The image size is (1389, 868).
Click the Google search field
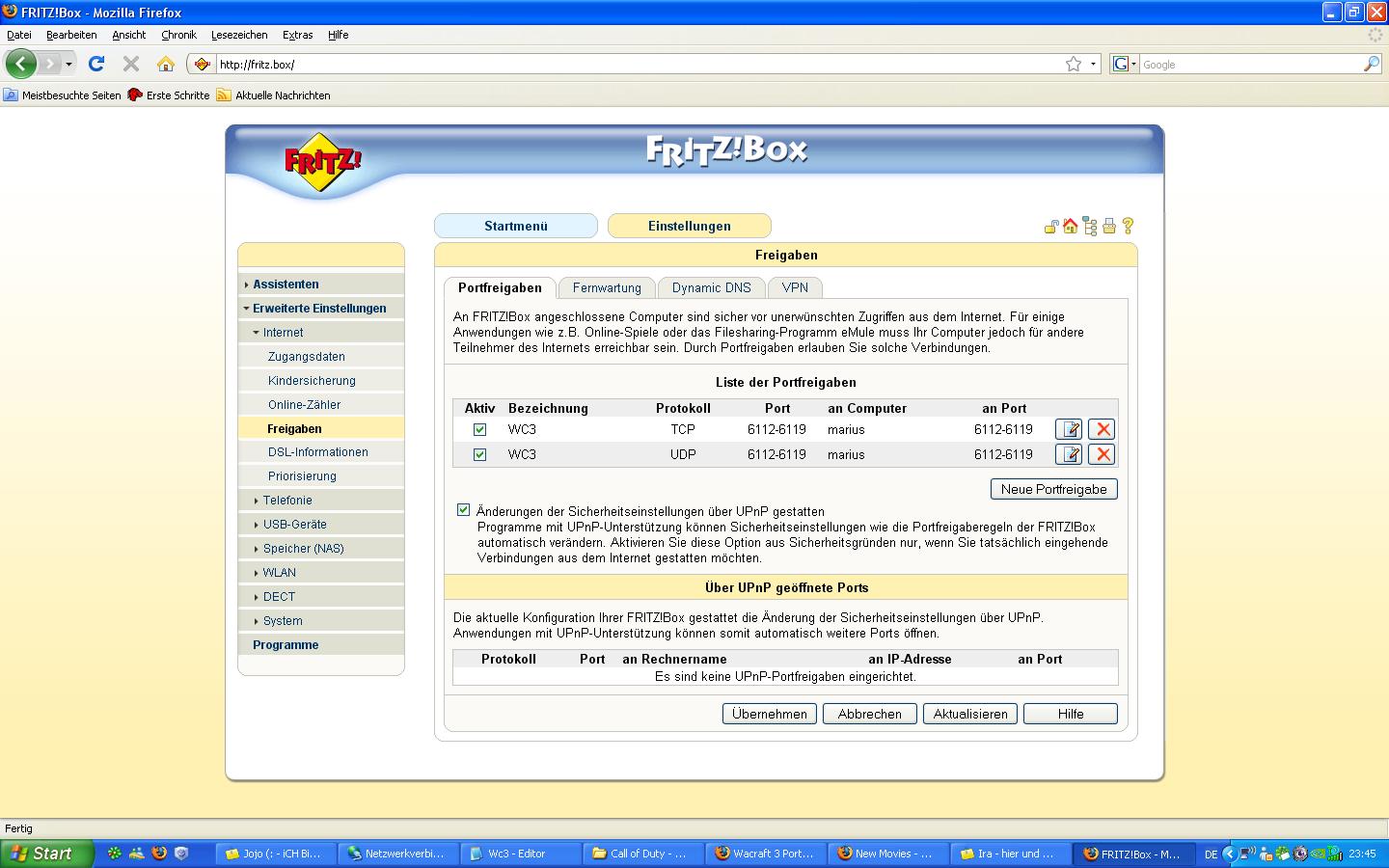click(x=1251, y=64)
